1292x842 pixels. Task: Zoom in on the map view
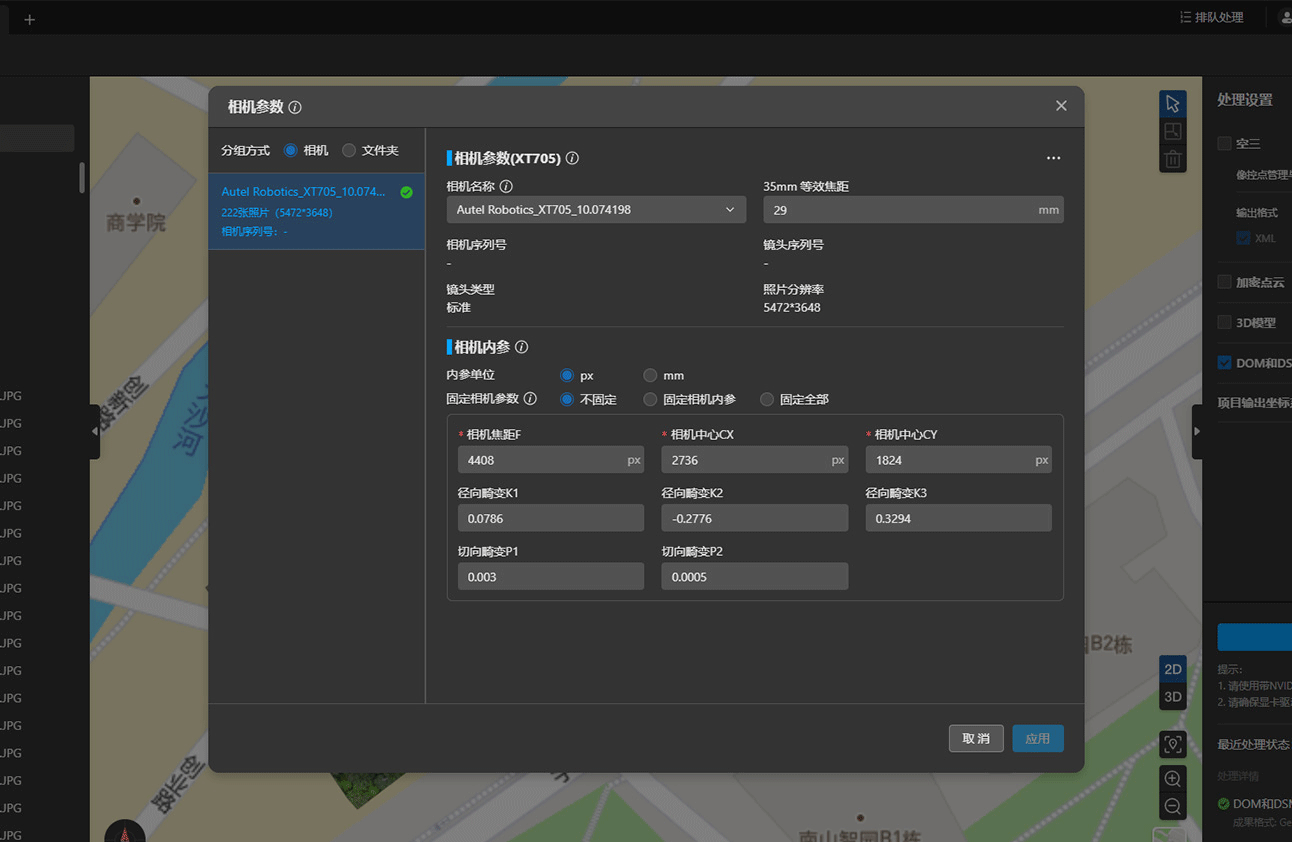(x=1173, y=779)
